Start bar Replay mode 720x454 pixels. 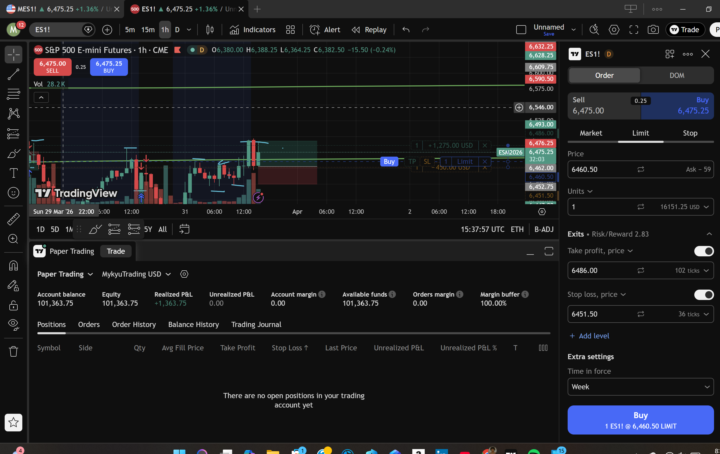coord(369,30)
